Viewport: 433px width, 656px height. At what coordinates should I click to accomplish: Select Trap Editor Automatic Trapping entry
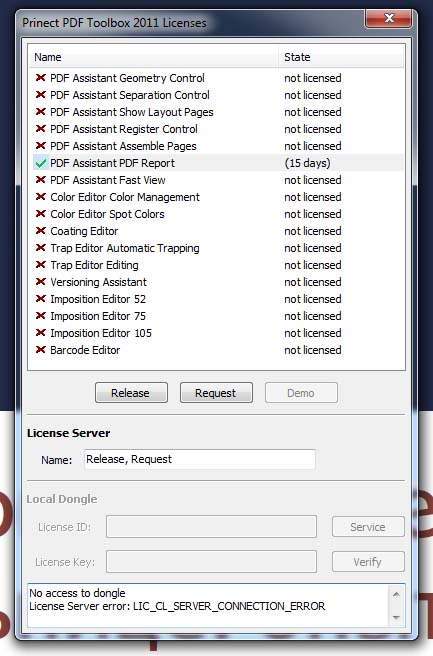click(x=218, y=248)
